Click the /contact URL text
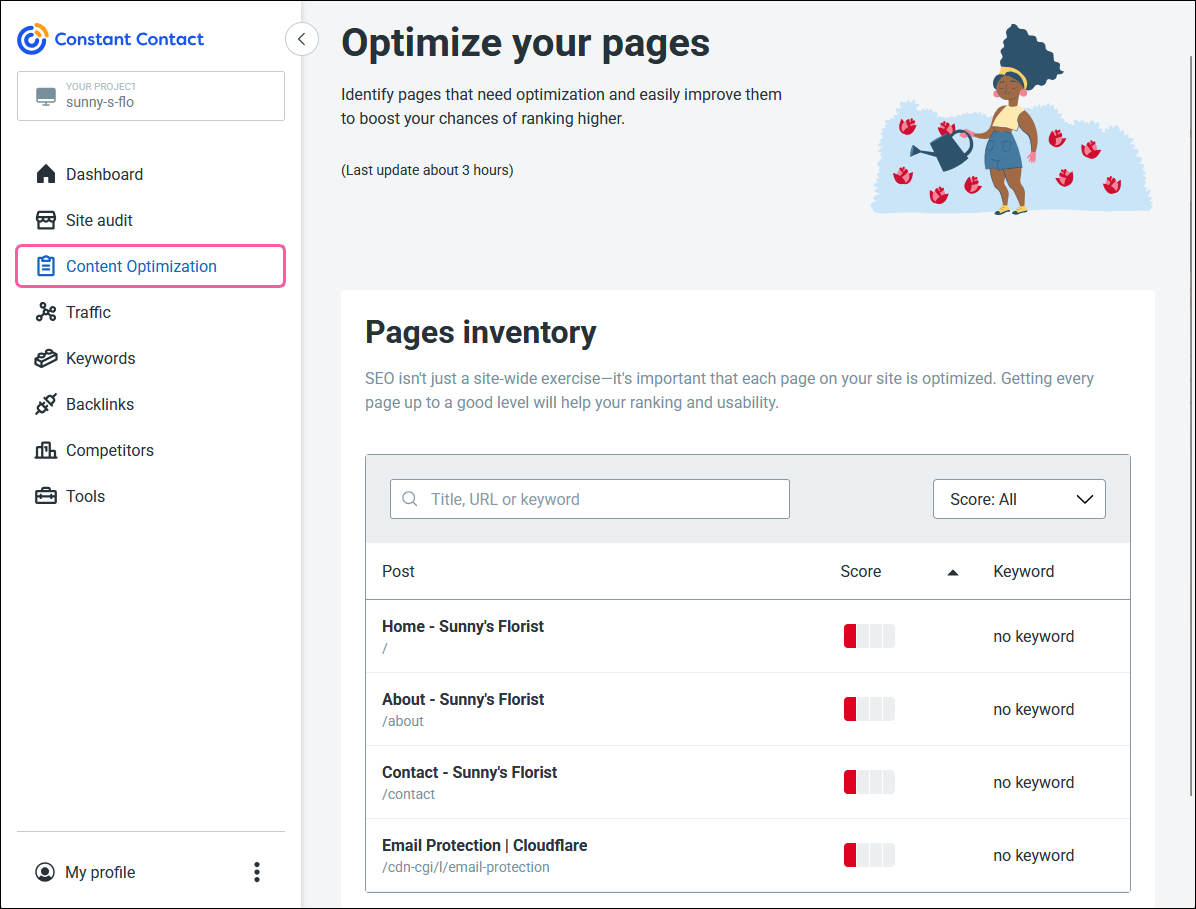The image size is (1196, 909). (408, 794)
